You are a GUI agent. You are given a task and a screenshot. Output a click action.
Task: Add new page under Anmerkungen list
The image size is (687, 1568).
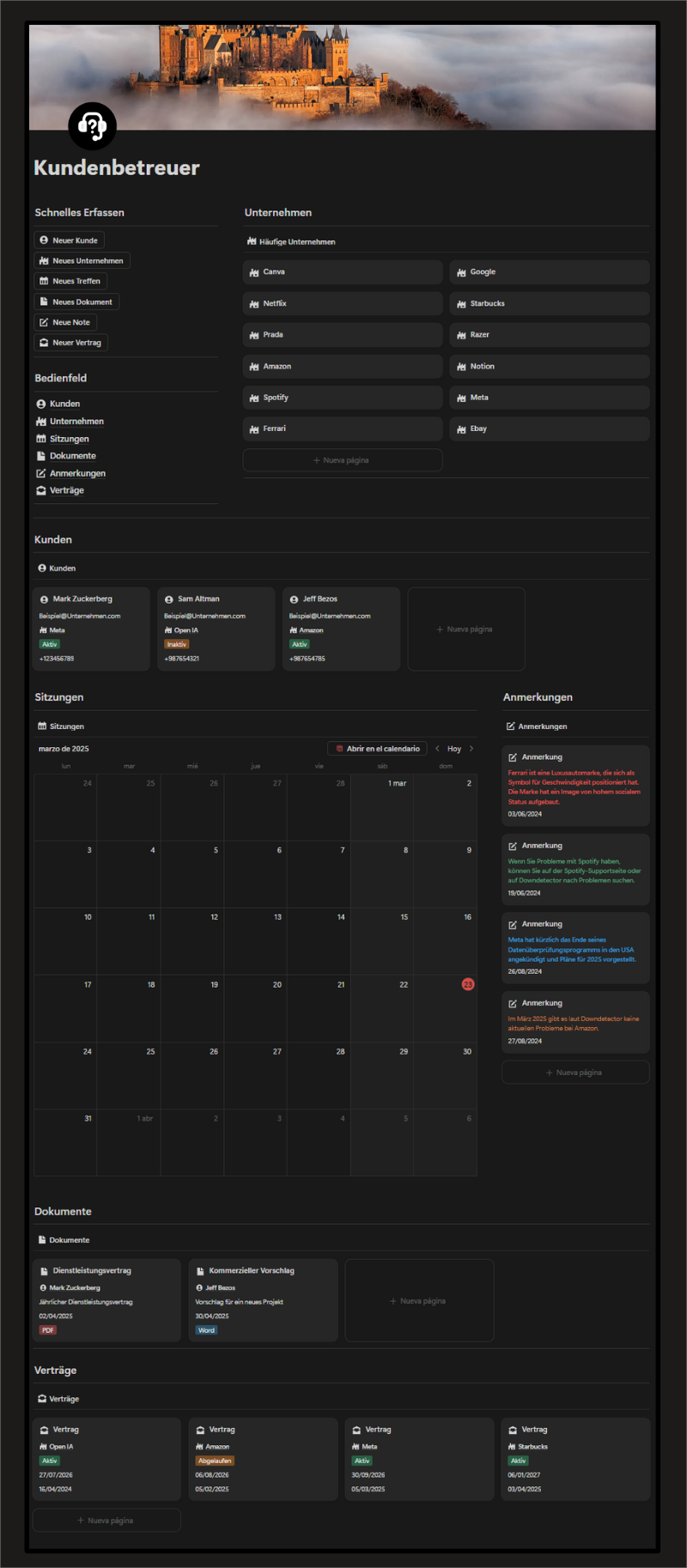[575, 1073]
